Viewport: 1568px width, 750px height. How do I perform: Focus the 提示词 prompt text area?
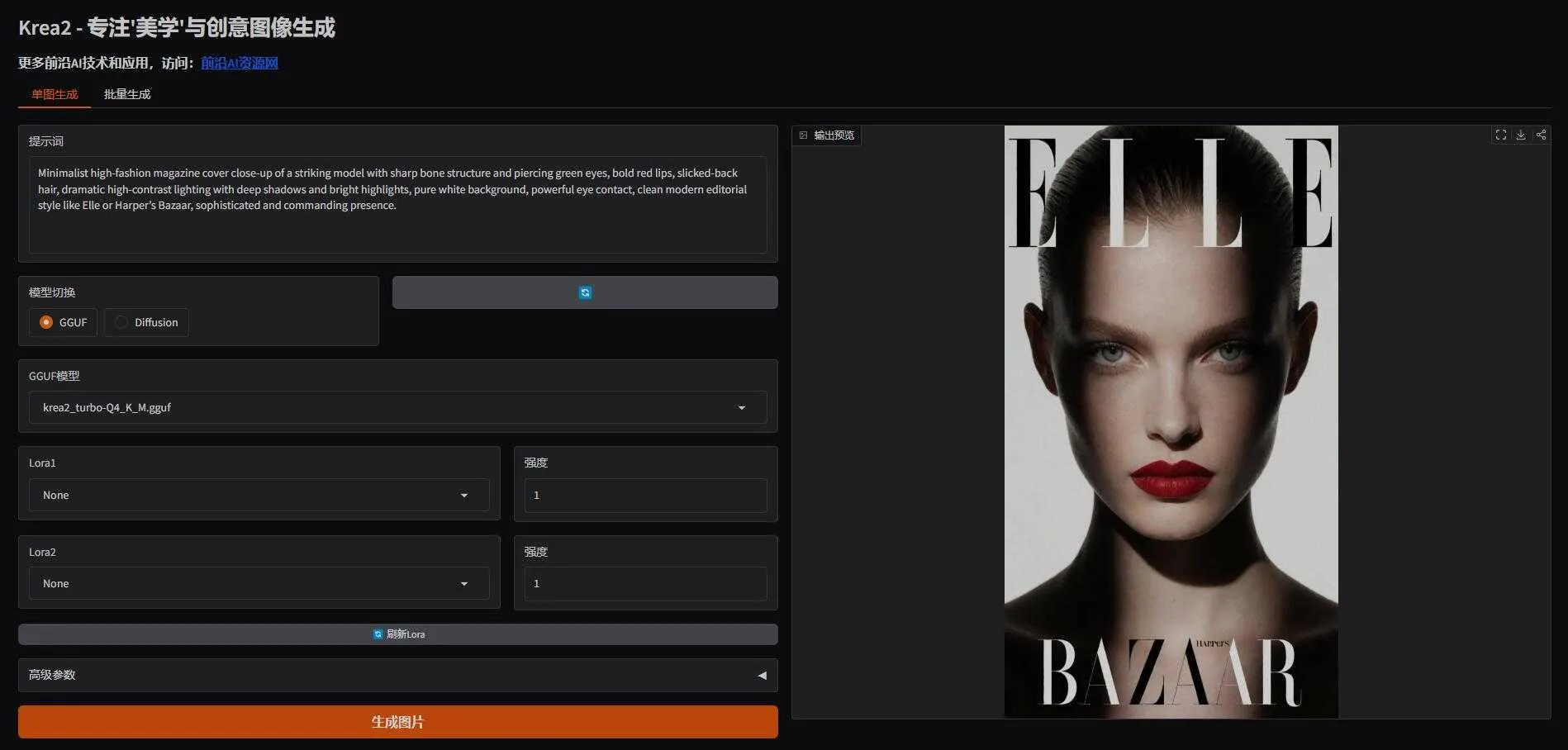click(397, 204)
